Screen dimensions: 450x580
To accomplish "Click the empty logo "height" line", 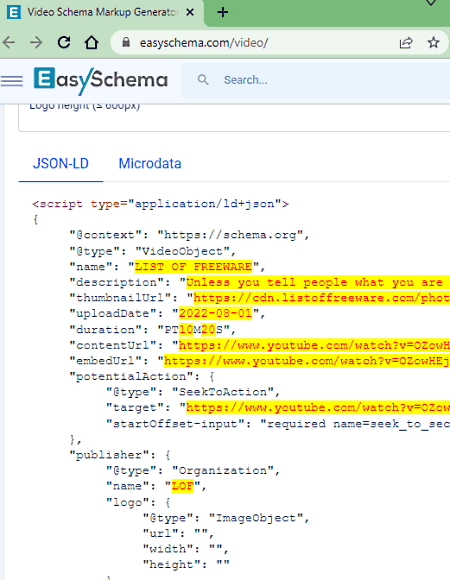I will [186, 565].
